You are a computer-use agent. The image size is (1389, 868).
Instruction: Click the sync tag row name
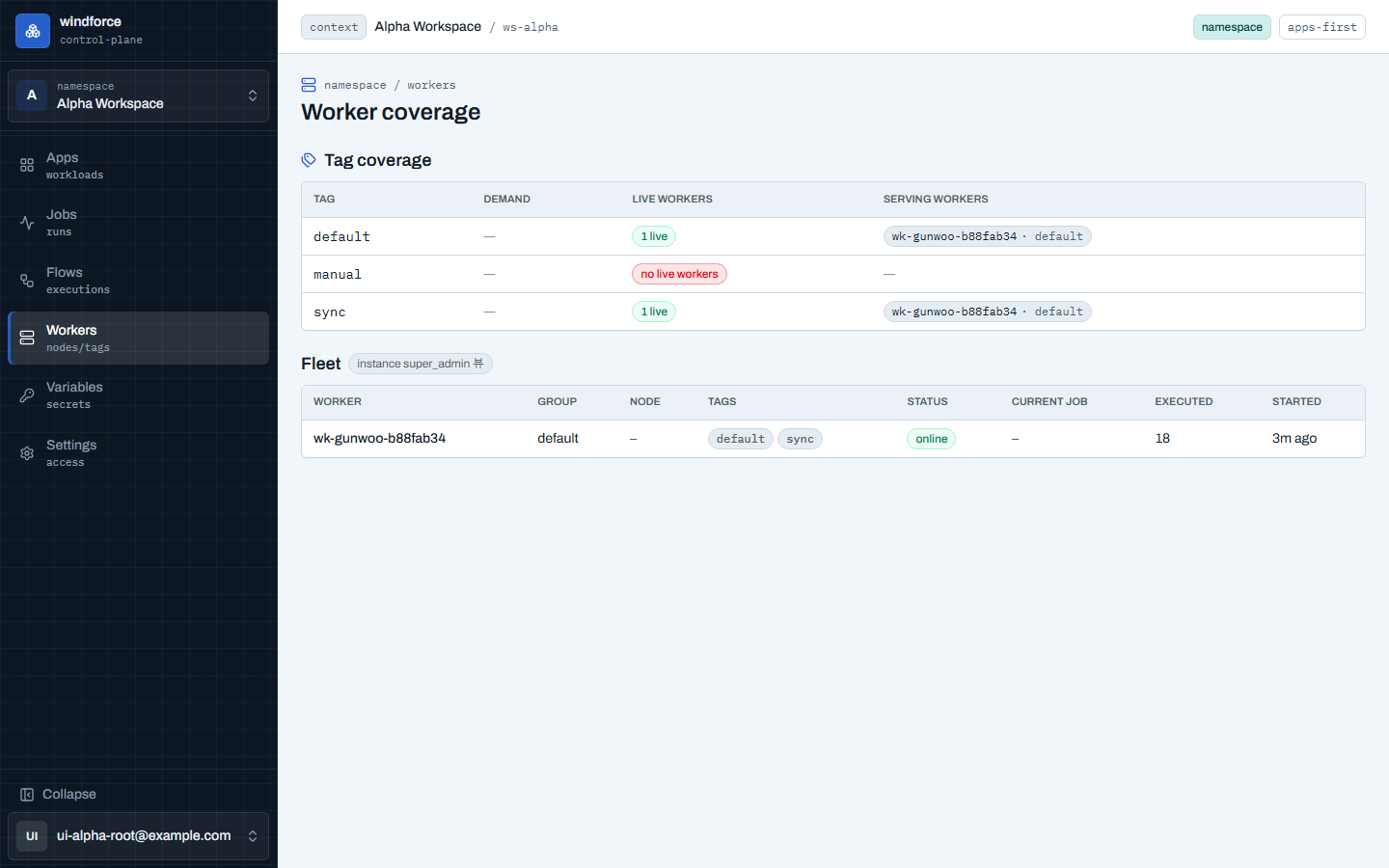(329, 312)
